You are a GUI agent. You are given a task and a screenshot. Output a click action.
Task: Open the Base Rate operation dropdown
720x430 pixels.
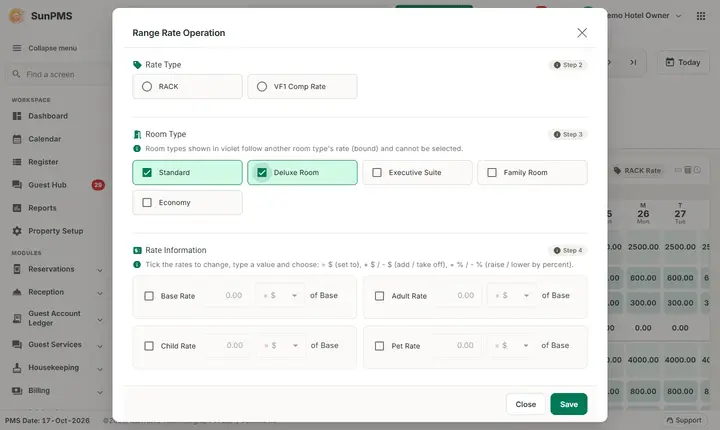coord(280,295)
